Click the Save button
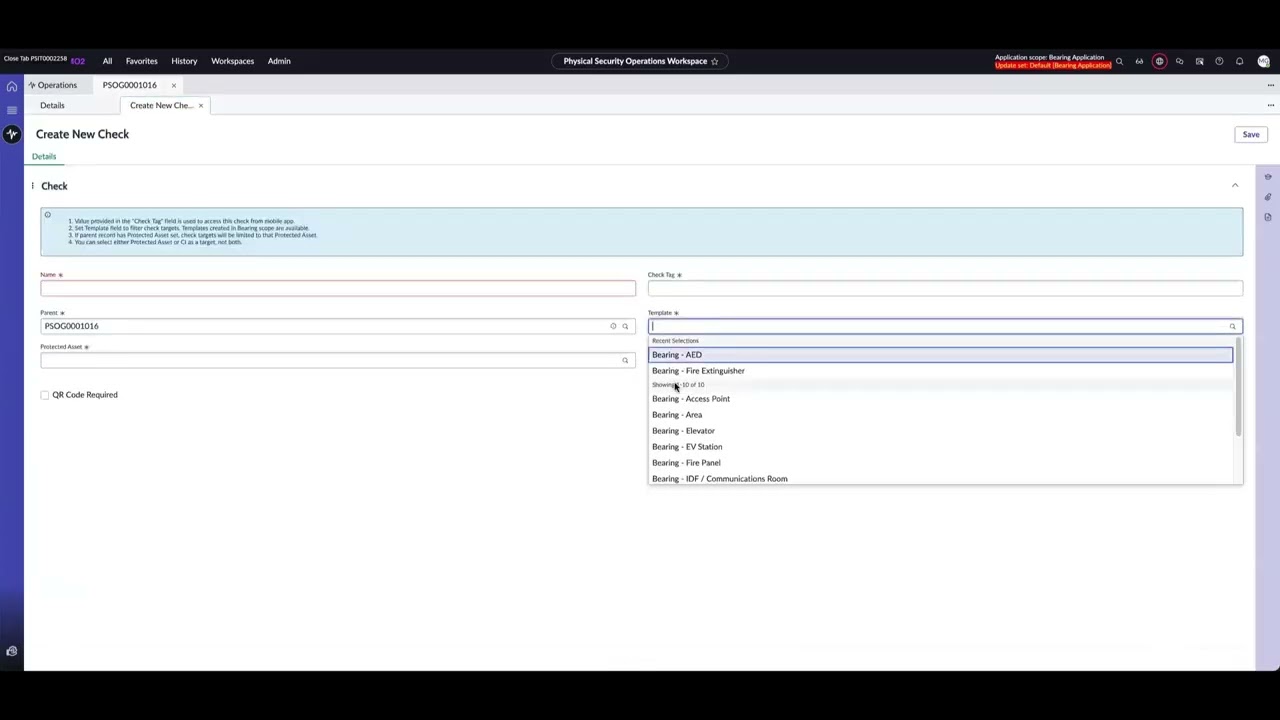1280x720 pixels. pos(1251,134)
